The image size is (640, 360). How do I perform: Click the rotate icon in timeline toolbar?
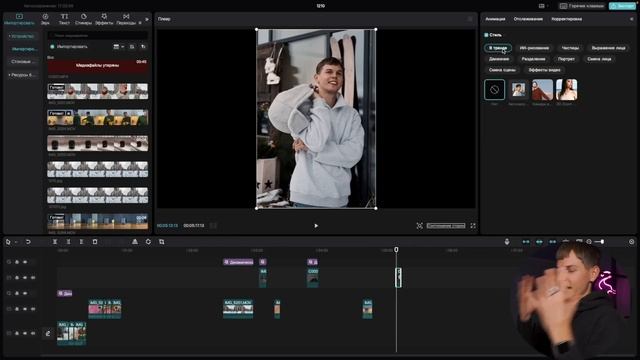(148, 242)
